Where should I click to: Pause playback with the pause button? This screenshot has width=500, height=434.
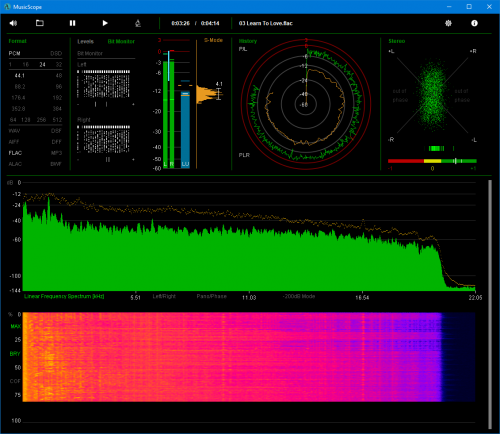[72, 23]
